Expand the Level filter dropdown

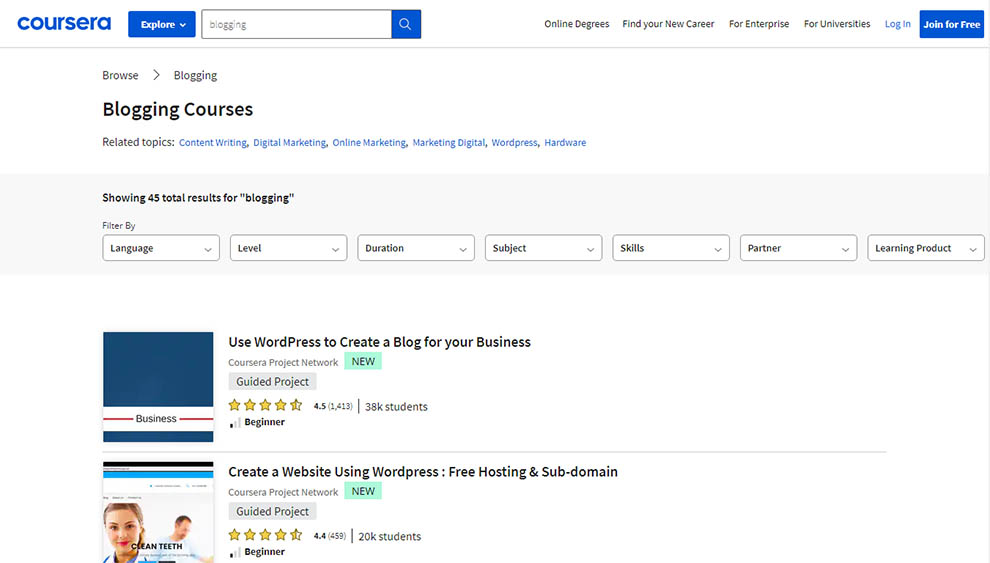pyautogui.click(x=289, y=248)
